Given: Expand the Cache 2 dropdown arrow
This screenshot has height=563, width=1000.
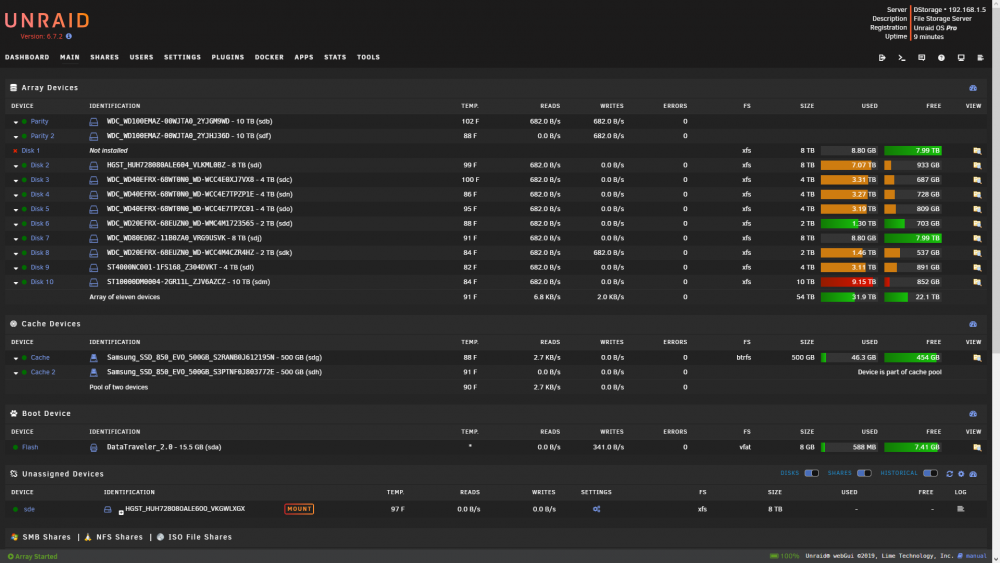Looking at the screenshot, I should [x=16, y=372].
